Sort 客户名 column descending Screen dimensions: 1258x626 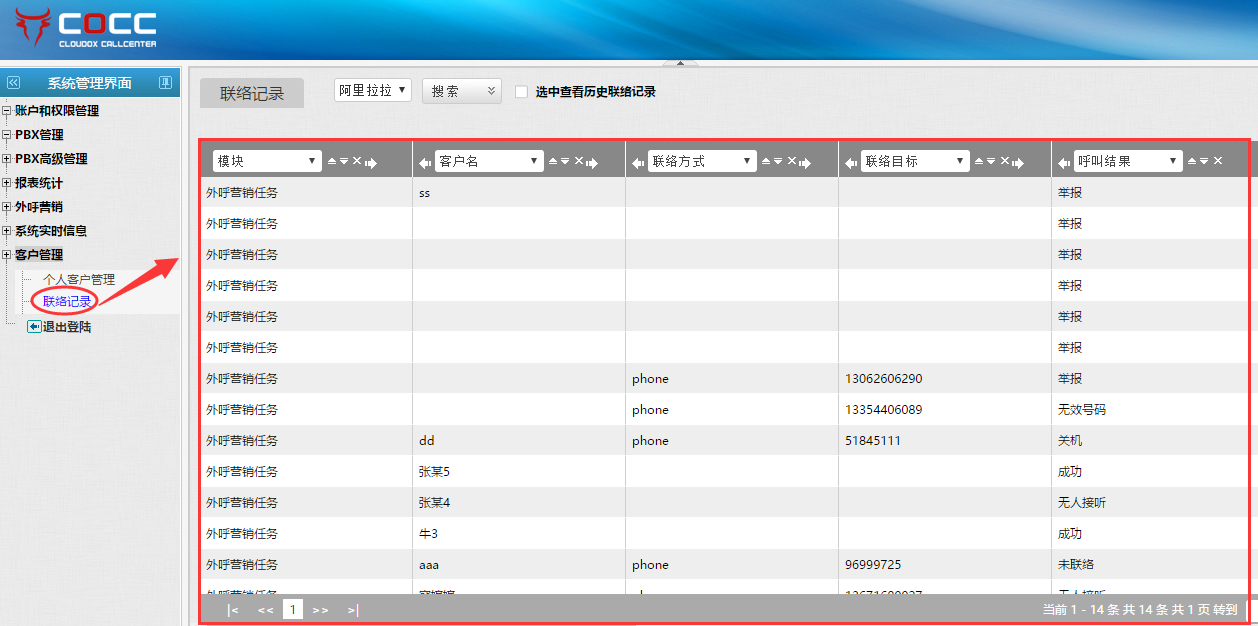(565, 161)
